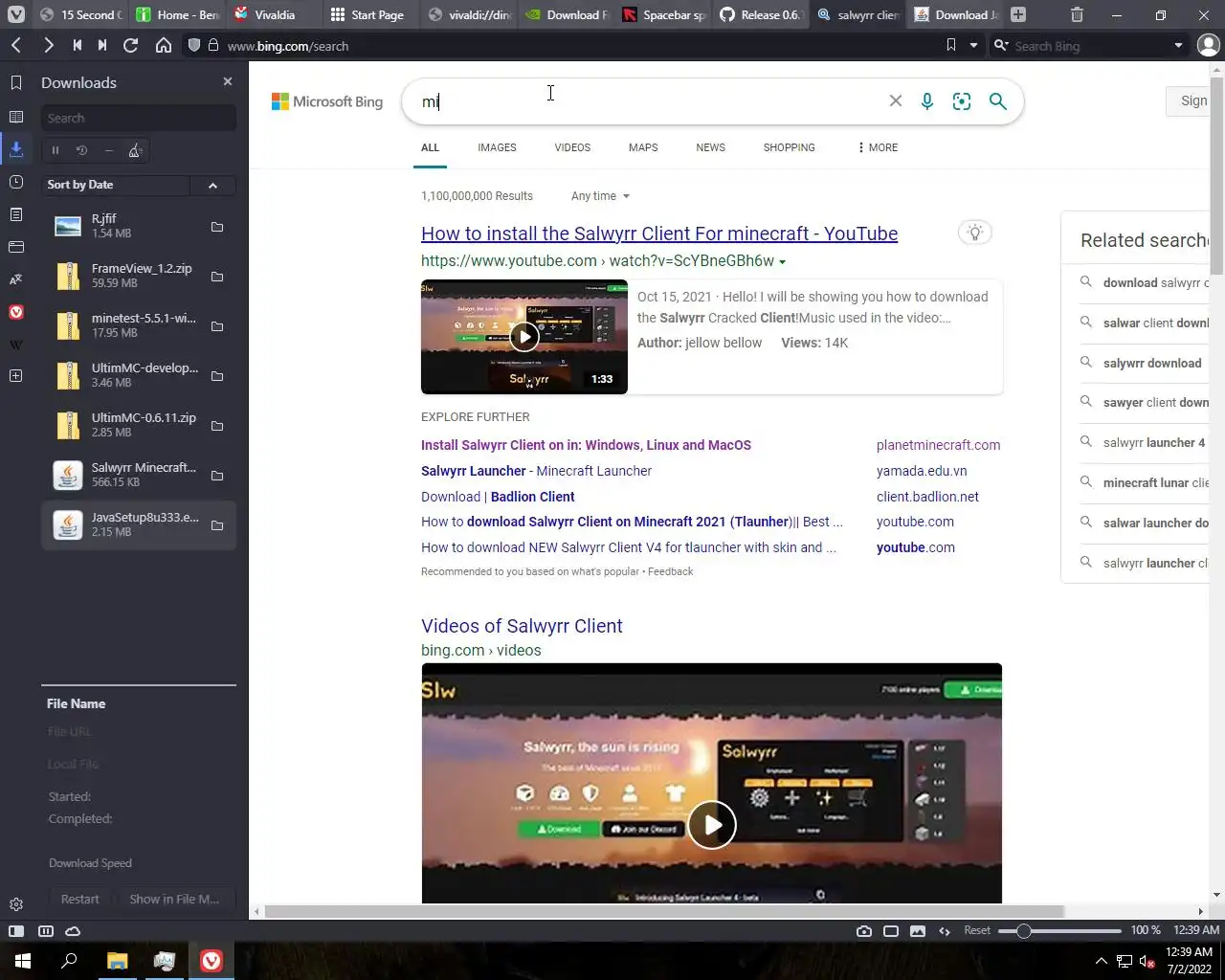Open the Vivaldi menu icon

16,15
